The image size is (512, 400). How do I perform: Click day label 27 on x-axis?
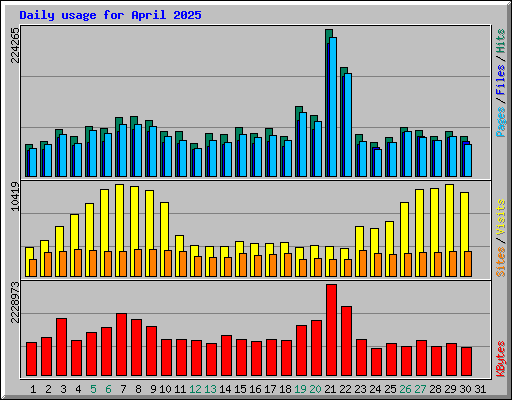[x=420, y=389]
